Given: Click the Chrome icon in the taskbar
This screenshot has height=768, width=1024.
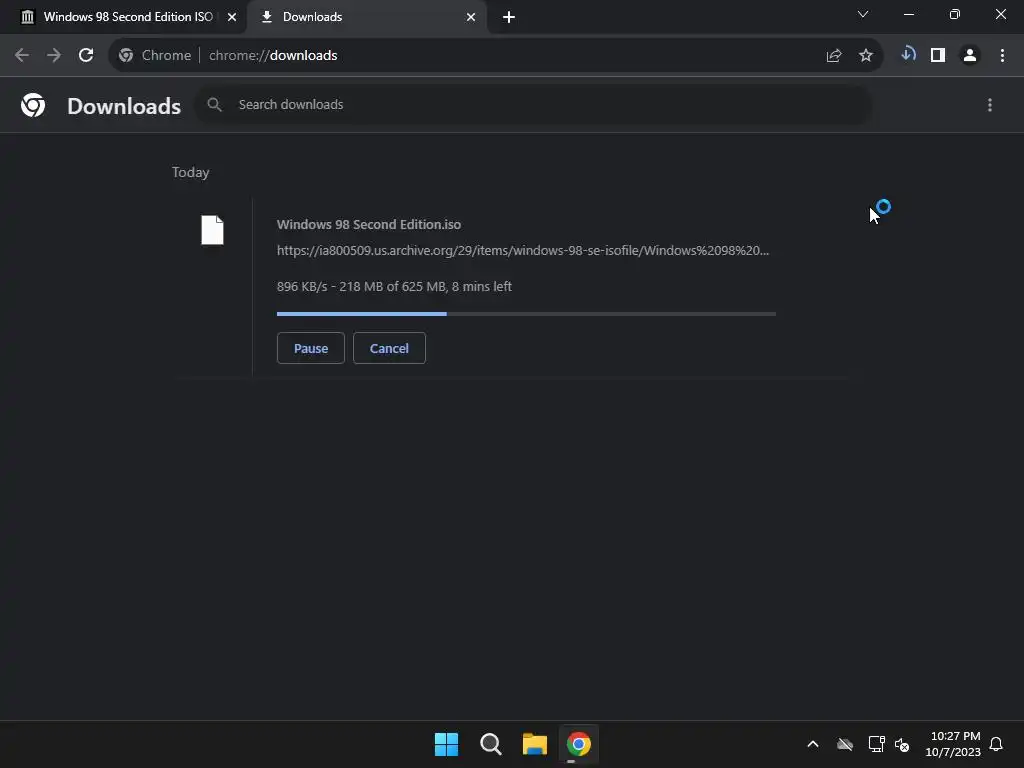Looking at the screenshot, I should [579, 744].
